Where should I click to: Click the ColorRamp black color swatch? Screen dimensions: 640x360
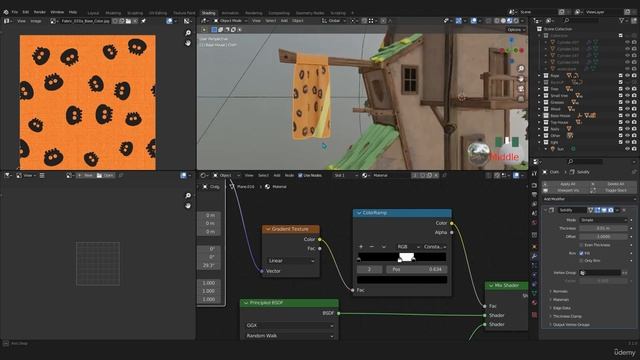click(x=402, y=280)
